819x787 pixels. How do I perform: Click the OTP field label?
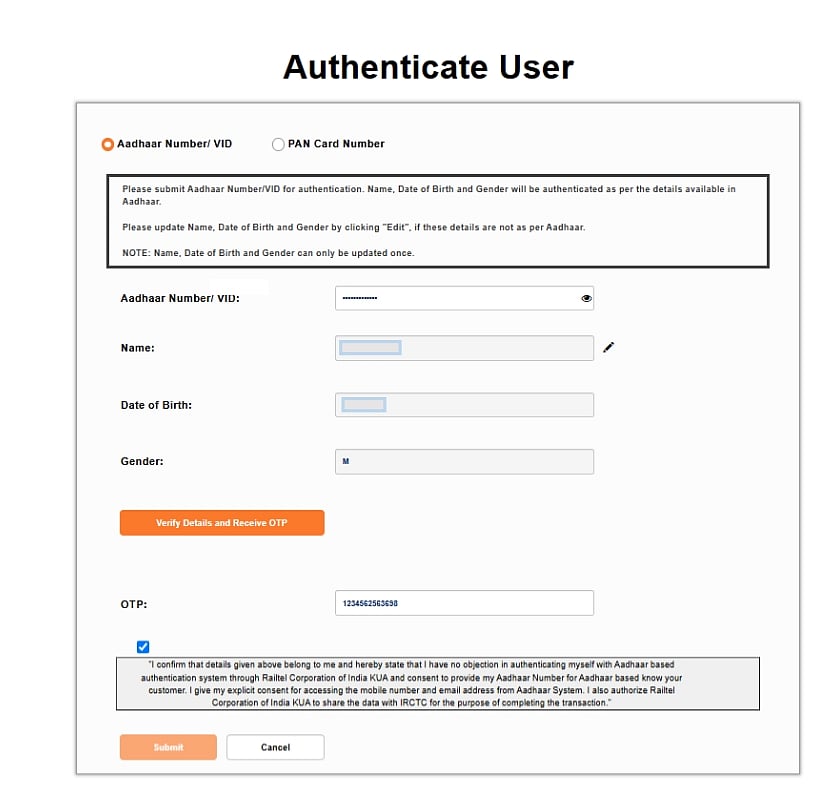[134, 604]
